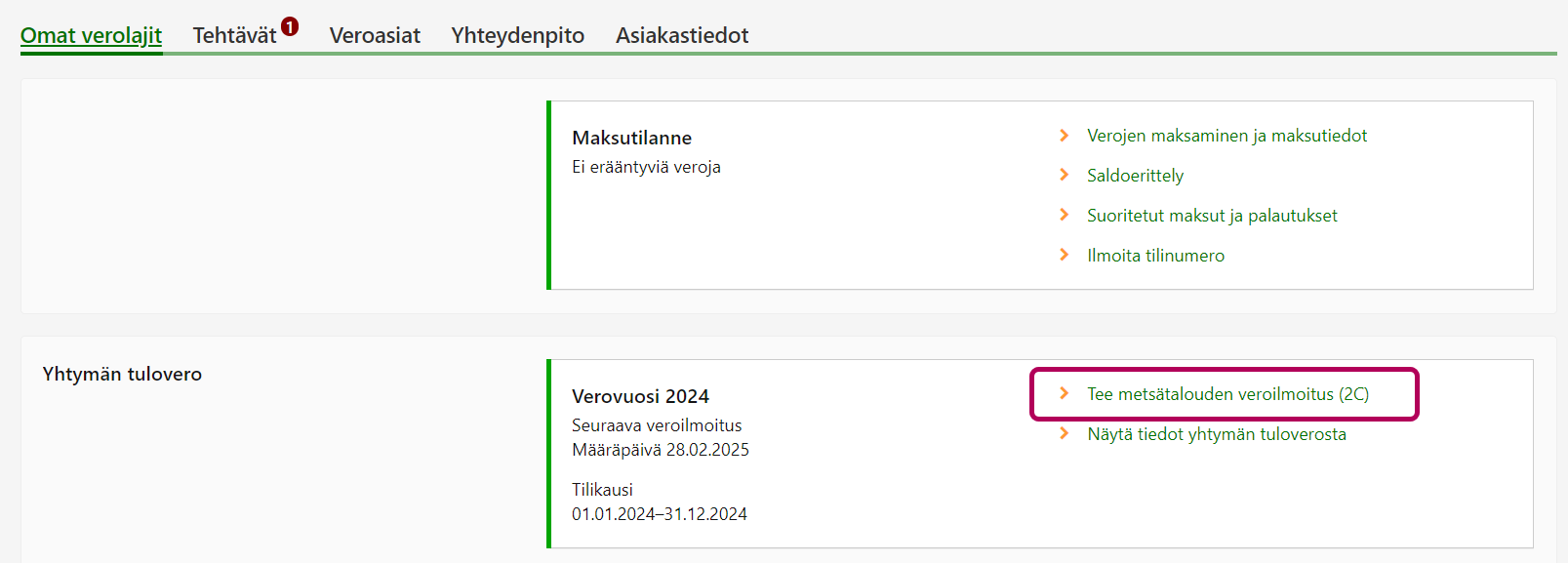Click the Verovuosi 2024 heading
The image size is (1568, 563).
click(640, 396)
